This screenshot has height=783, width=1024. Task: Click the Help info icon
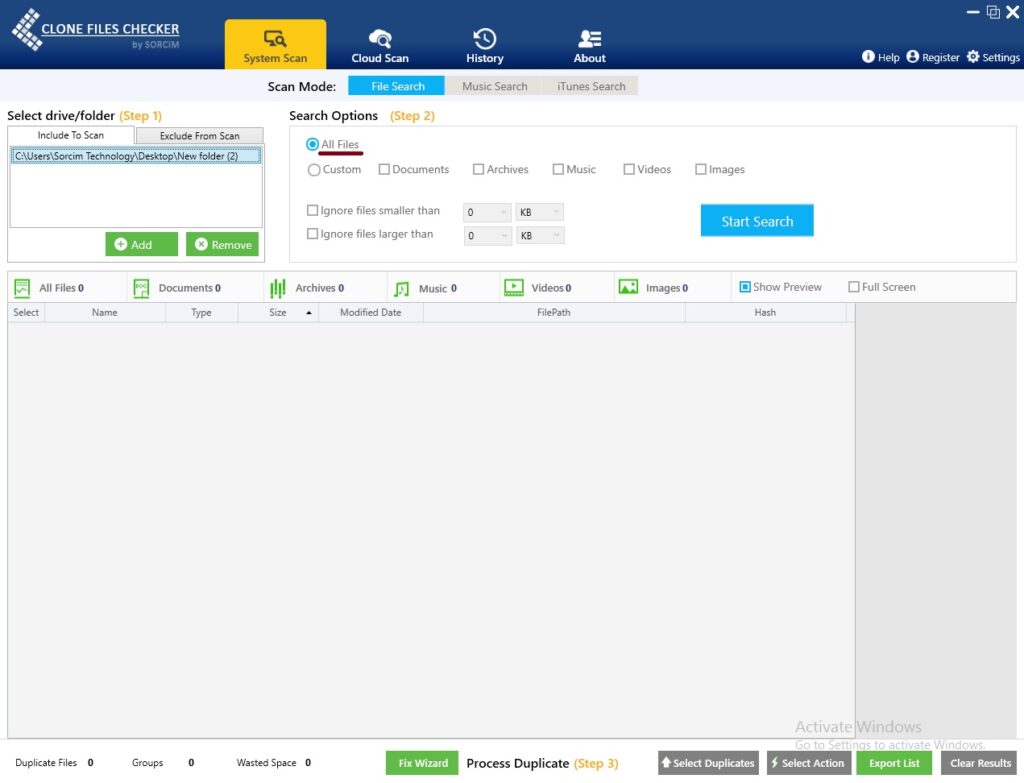[x=868, y=57]
